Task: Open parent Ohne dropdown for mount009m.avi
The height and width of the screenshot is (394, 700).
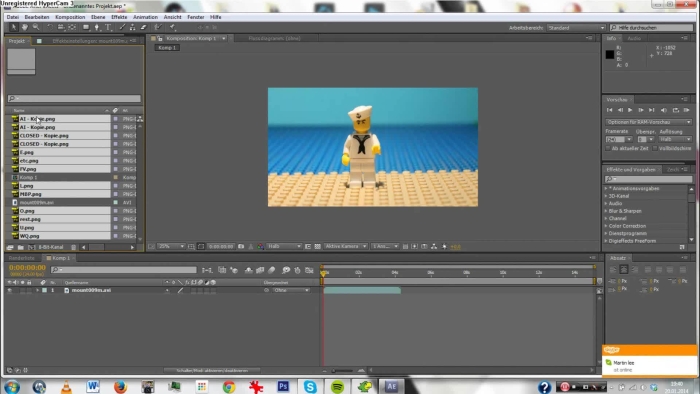Action: tap(291, 290)
